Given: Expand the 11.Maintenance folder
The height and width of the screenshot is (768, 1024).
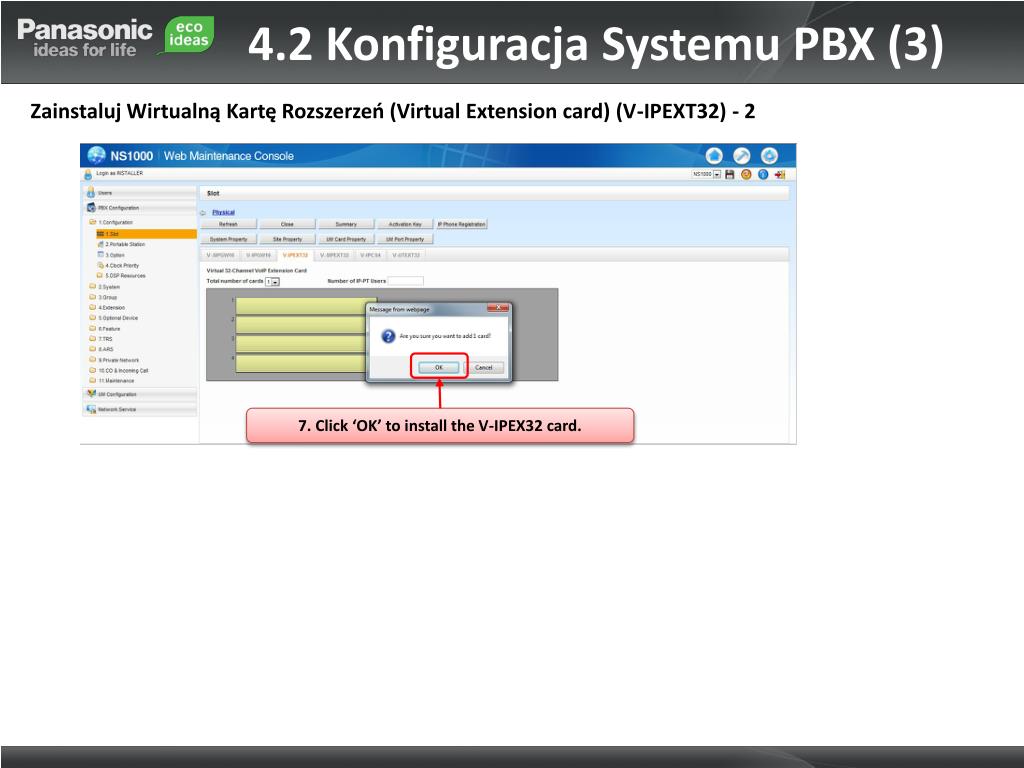Looking at the screenshot, I should 93,381.
